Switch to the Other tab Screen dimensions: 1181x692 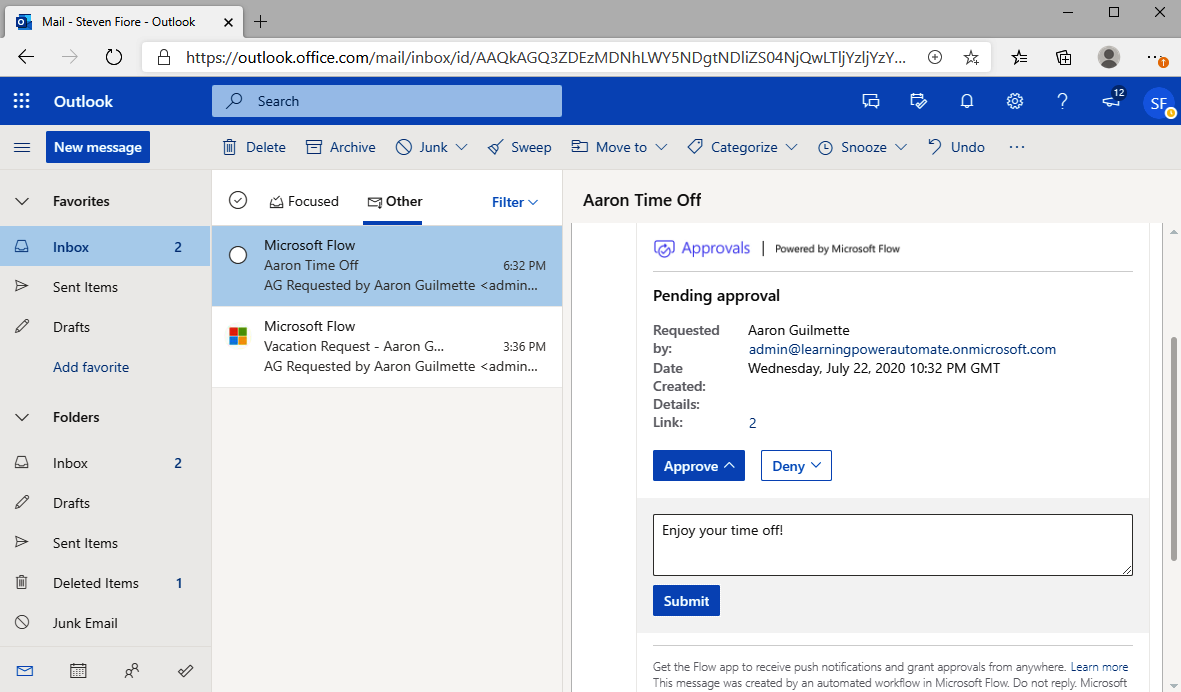click(394, 201)
